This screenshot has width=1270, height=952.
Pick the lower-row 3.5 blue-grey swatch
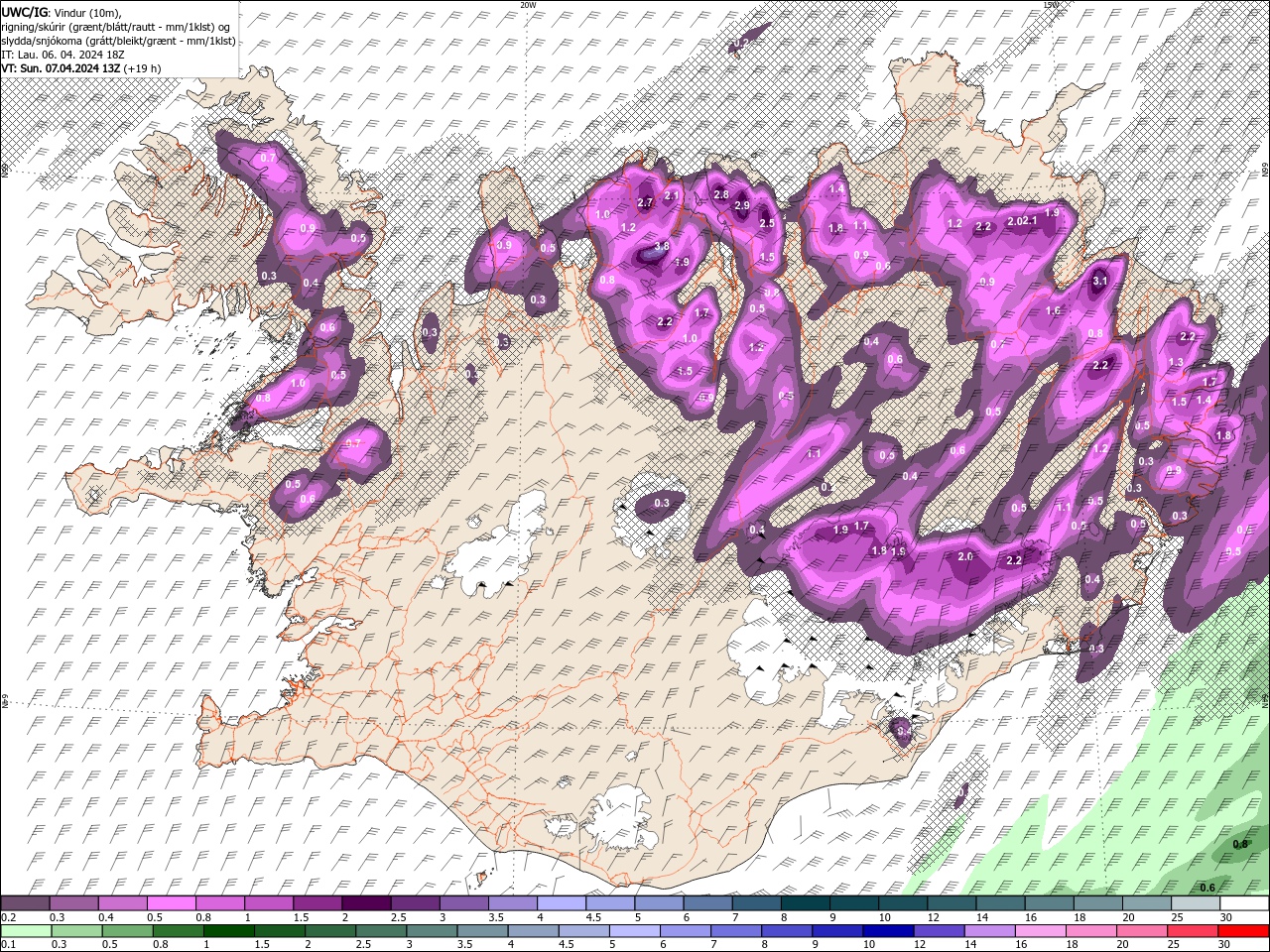[x=482, y=931]
